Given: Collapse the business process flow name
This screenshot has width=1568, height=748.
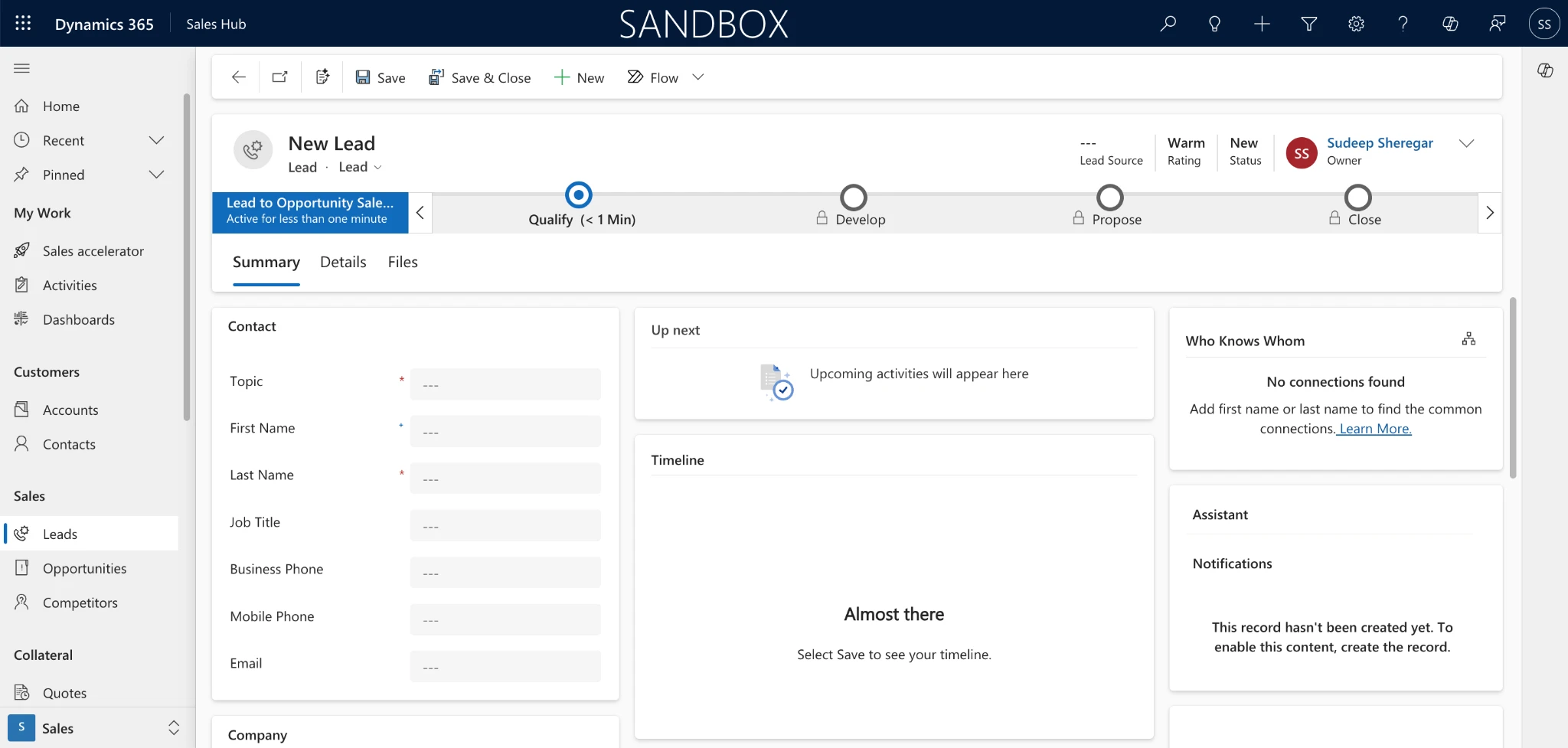Looking at the screenshot, I should (420, 213).
